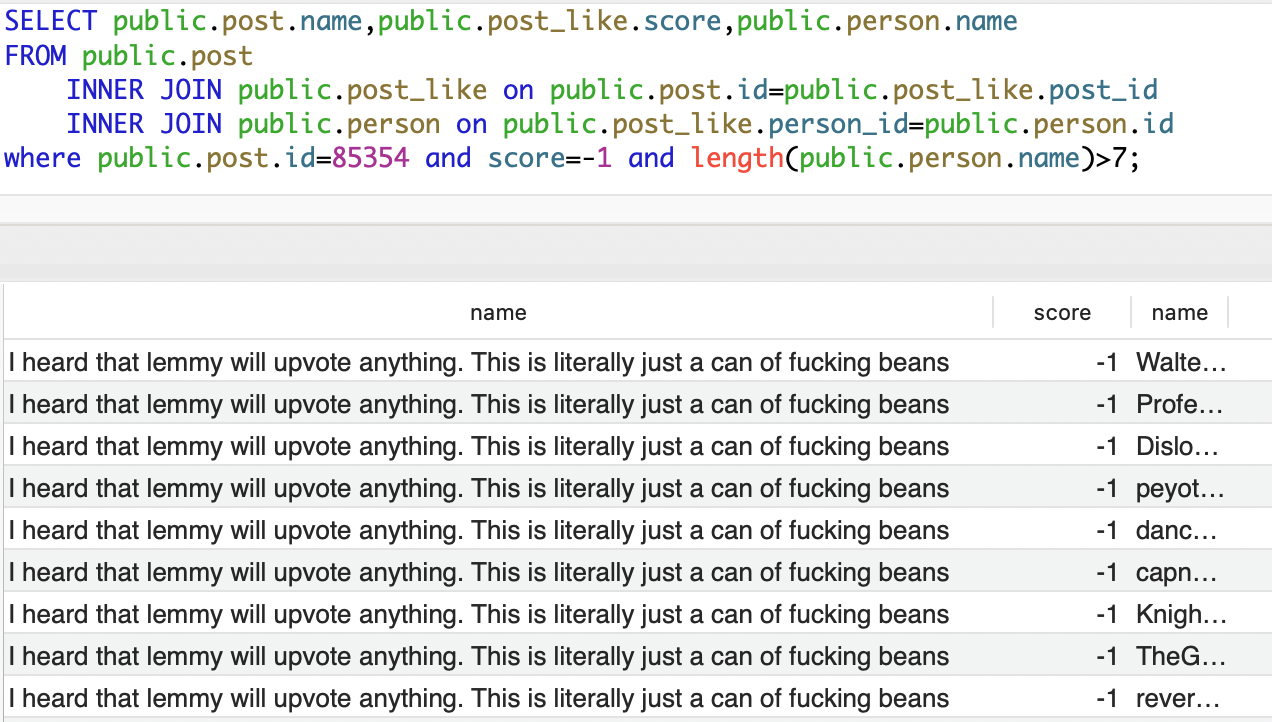Click the capn… name cell
This screenshot has width=1272, height=722.
1177,572
